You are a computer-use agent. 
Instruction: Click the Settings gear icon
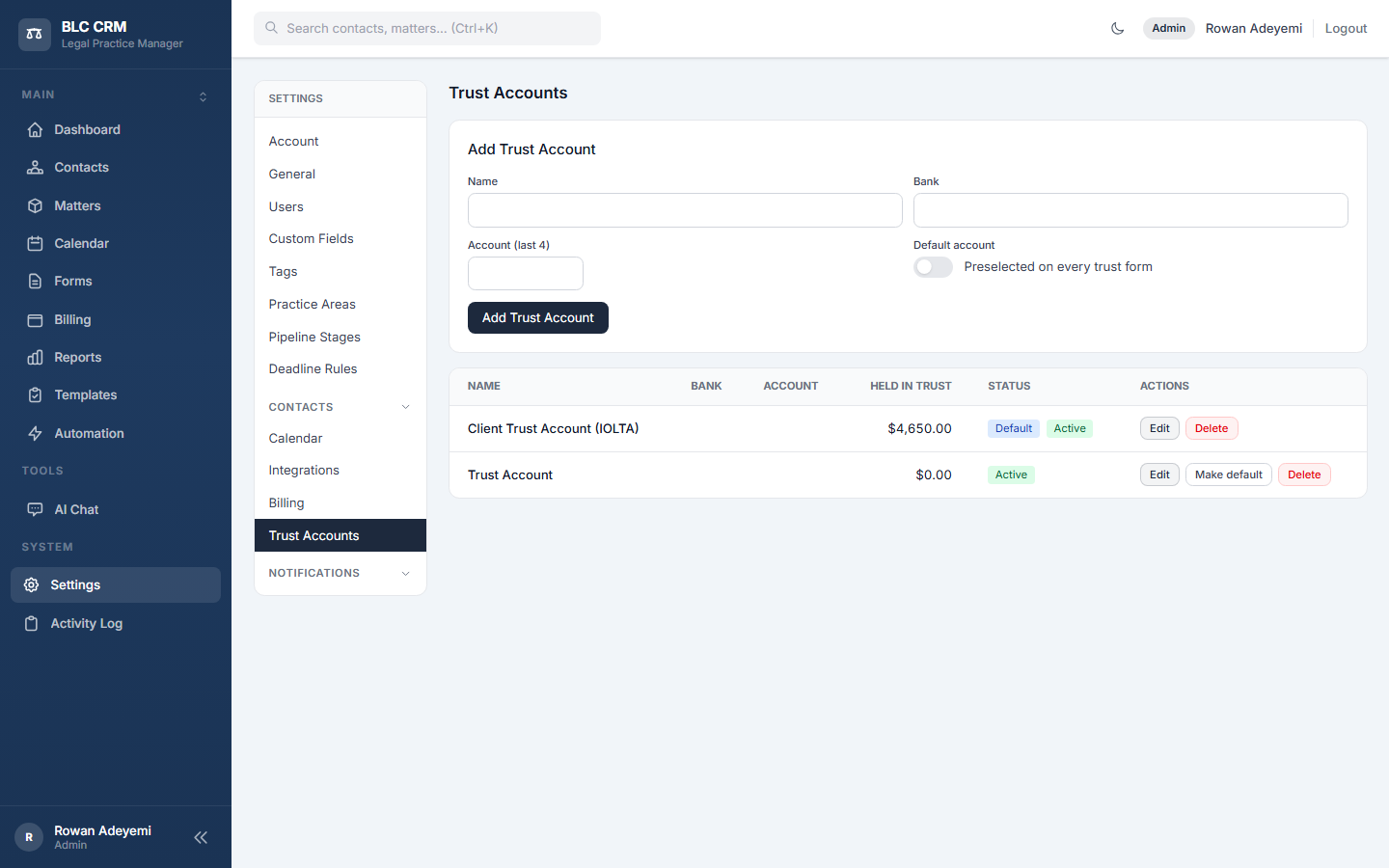31,585
